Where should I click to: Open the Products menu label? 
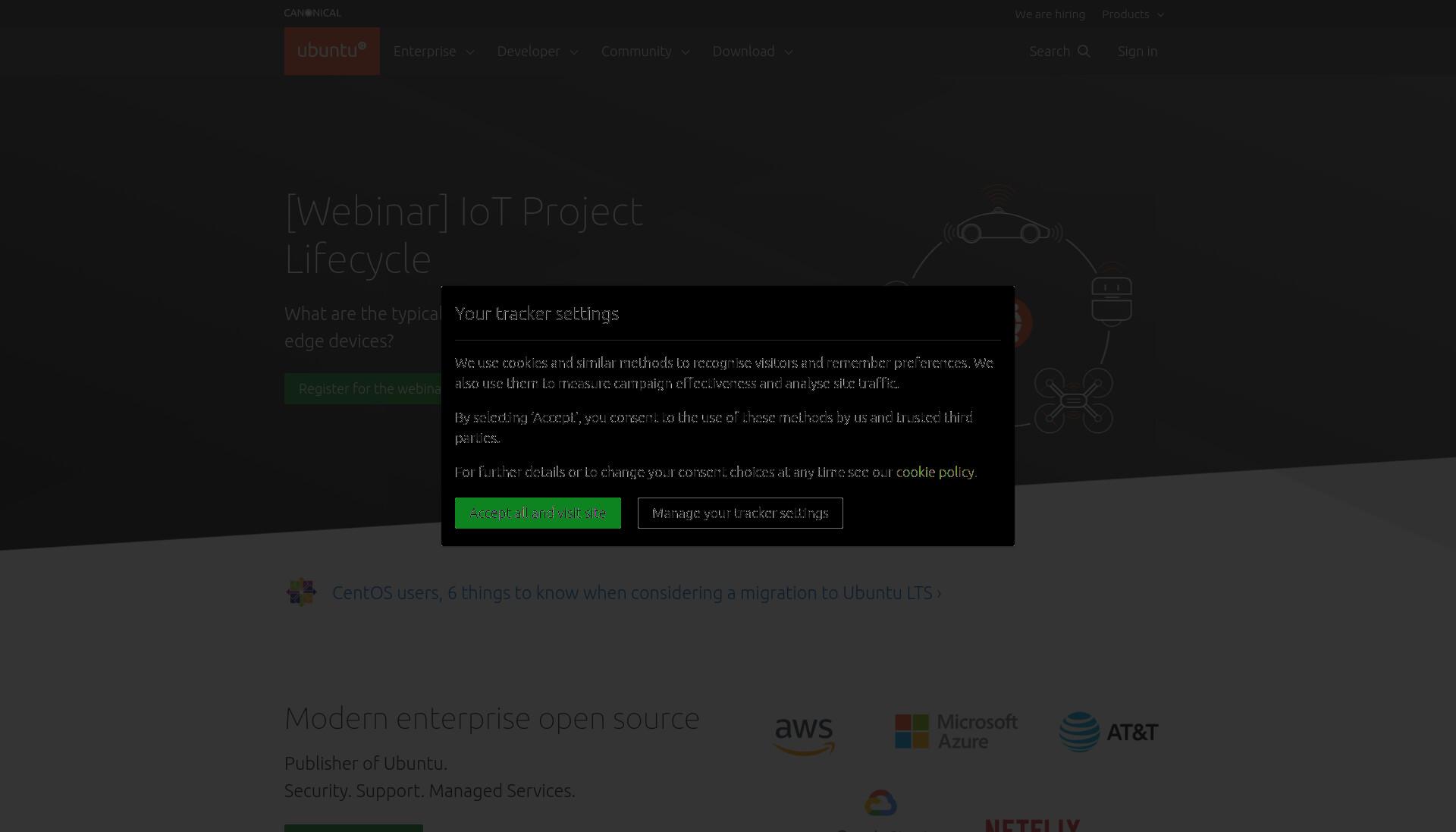(x=1125, y=14)
